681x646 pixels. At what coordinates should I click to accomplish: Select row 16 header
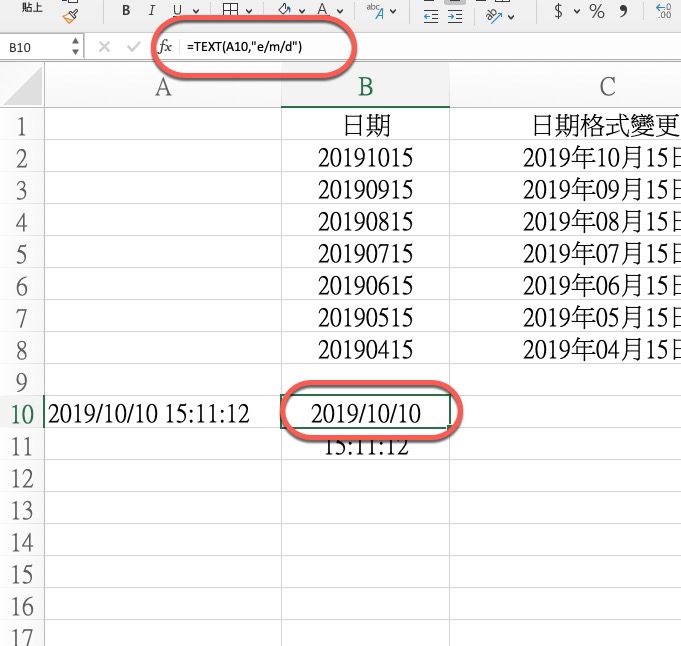point(22,606)
